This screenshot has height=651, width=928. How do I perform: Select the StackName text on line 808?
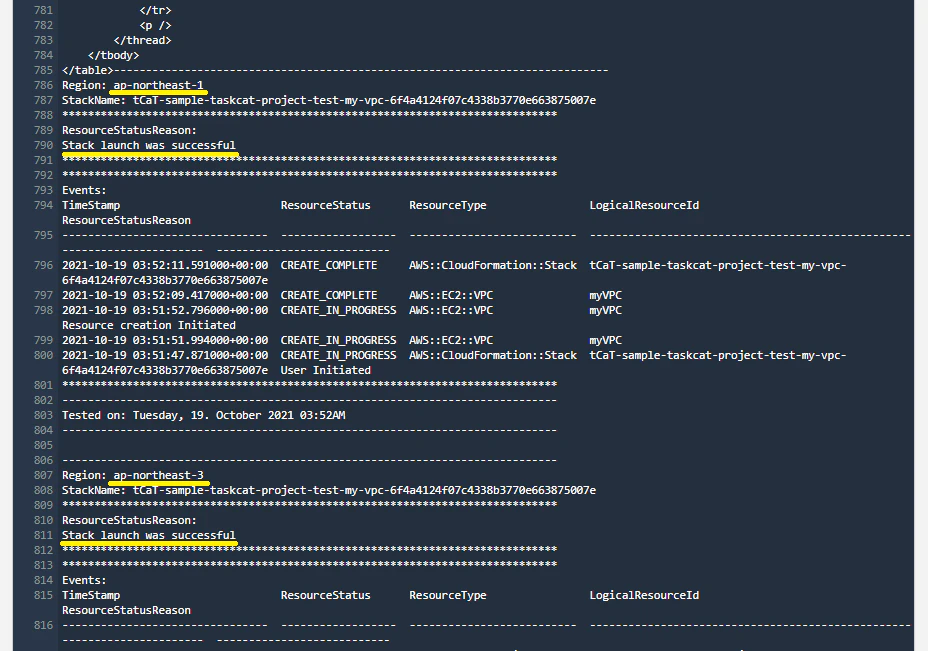(x=329, y=490)
